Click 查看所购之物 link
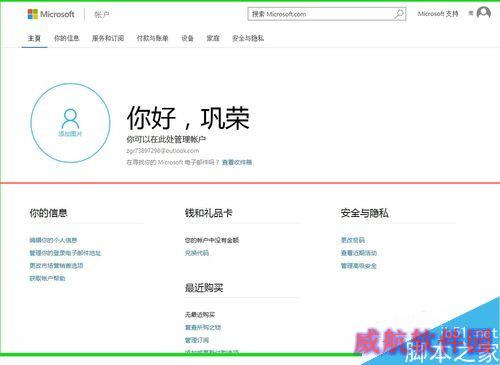Screen dimensions: 500x365 [203, 327]
